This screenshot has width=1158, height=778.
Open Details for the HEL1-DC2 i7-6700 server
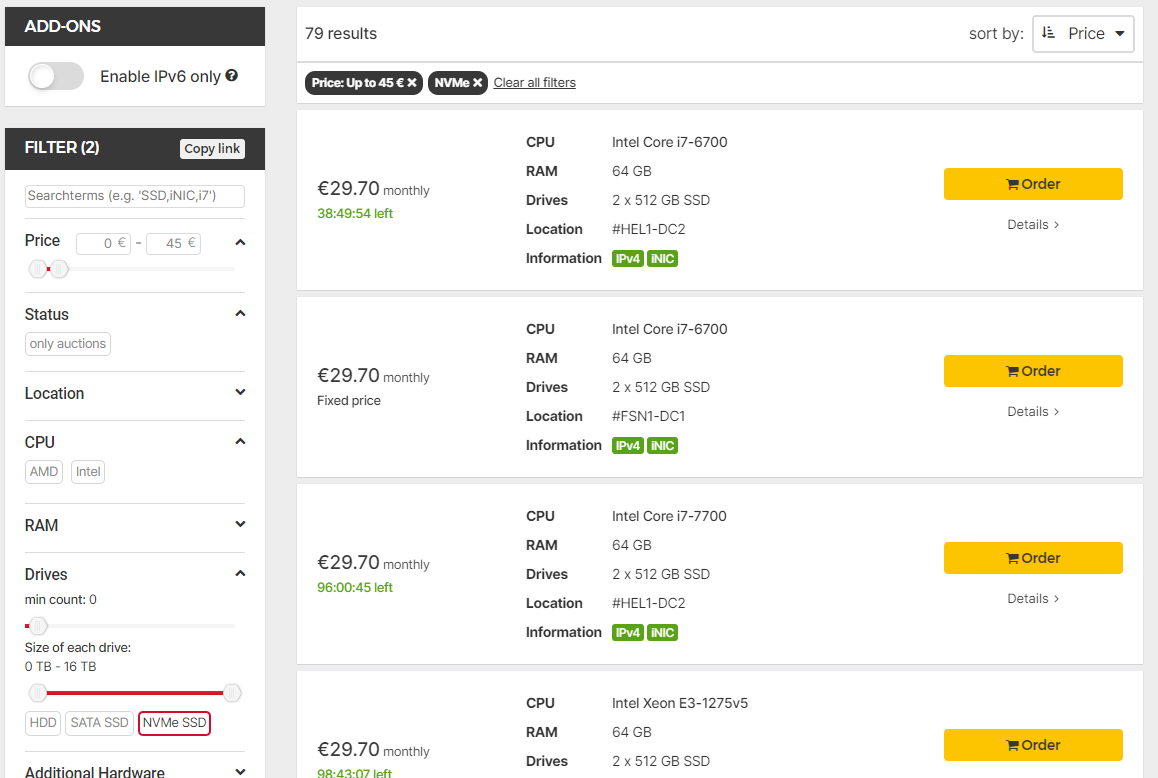coord(1033,225)
